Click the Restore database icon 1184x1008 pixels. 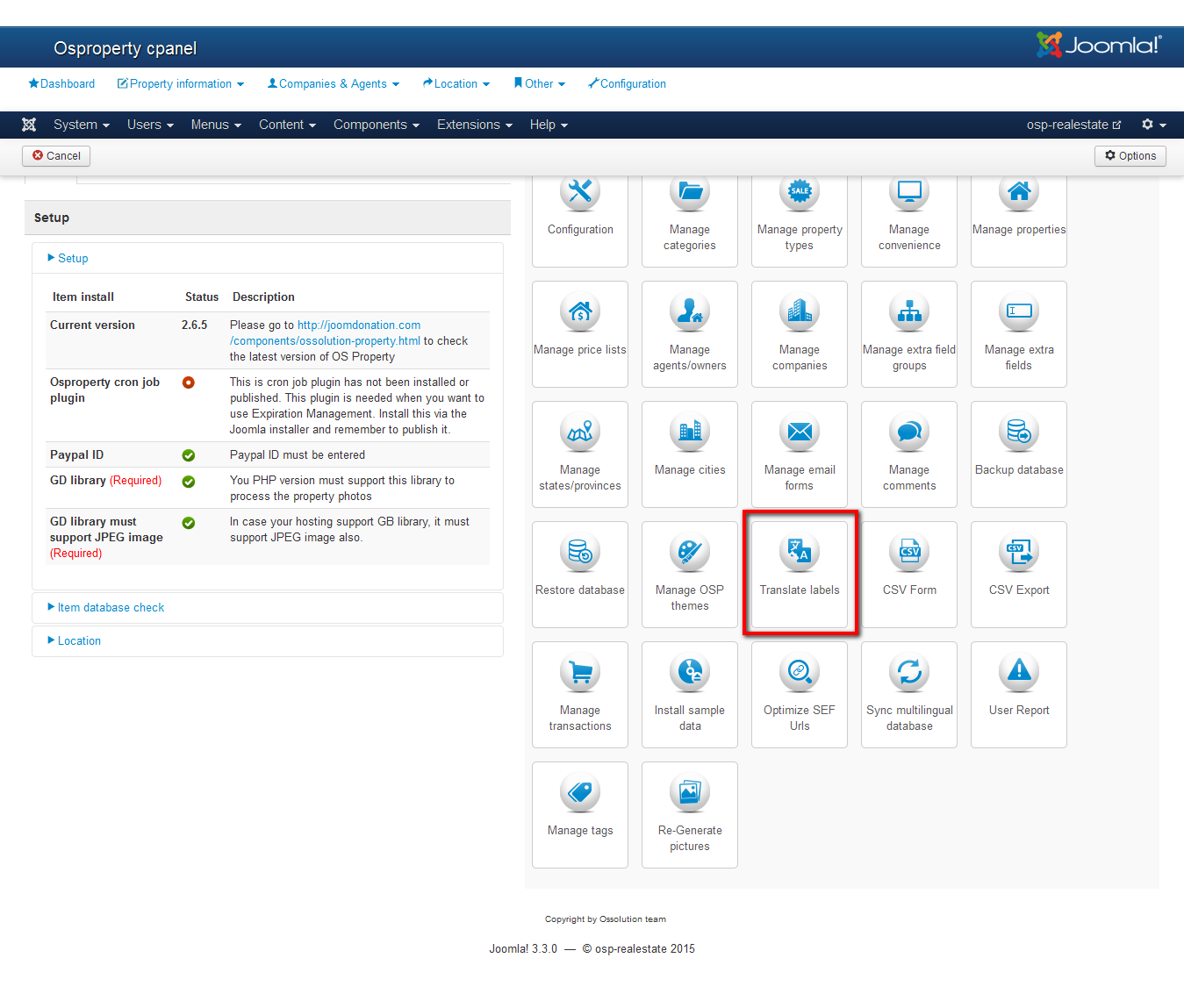[579, 554]
